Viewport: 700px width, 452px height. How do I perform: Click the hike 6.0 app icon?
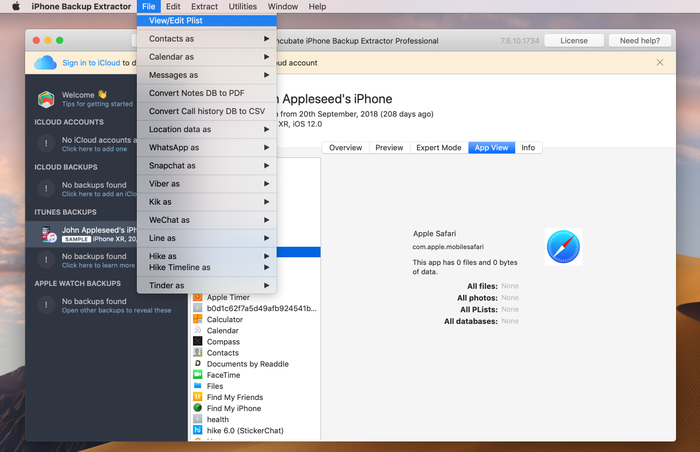197,430
